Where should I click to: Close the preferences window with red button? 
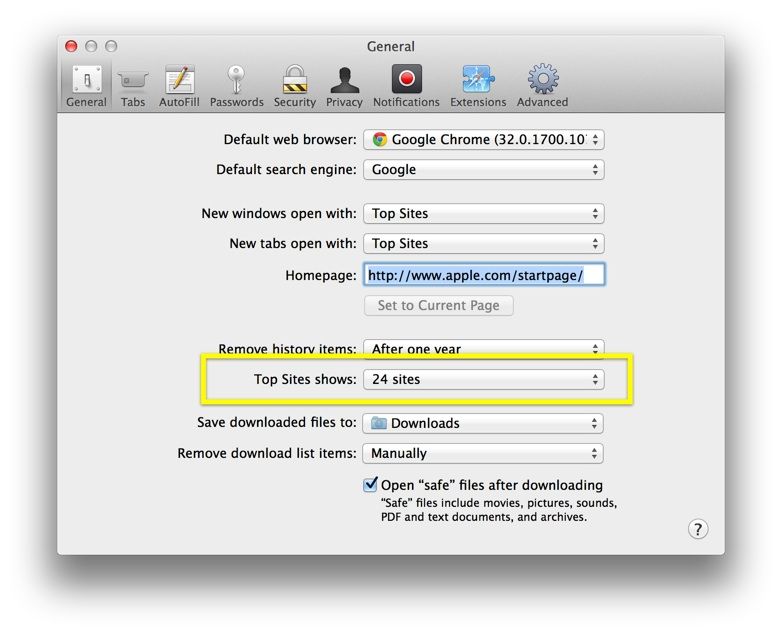click(71, 46)
